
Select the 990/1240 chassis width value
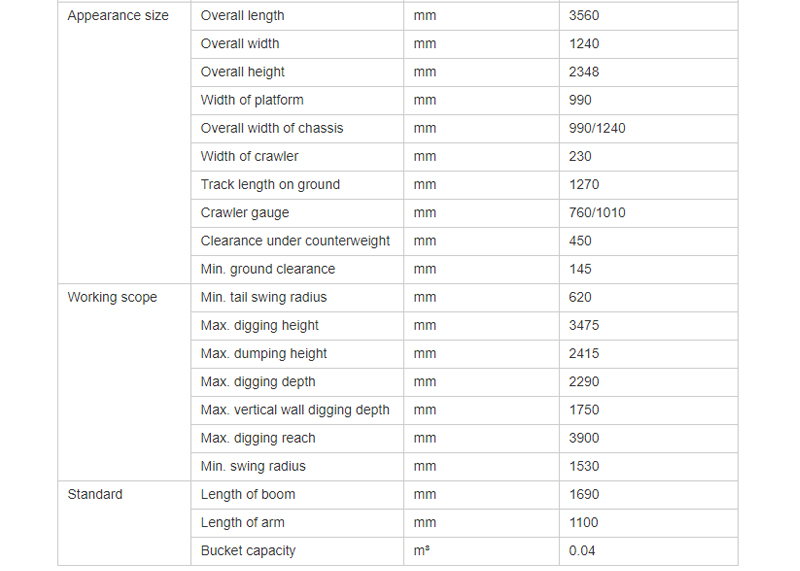click(597, 128)
